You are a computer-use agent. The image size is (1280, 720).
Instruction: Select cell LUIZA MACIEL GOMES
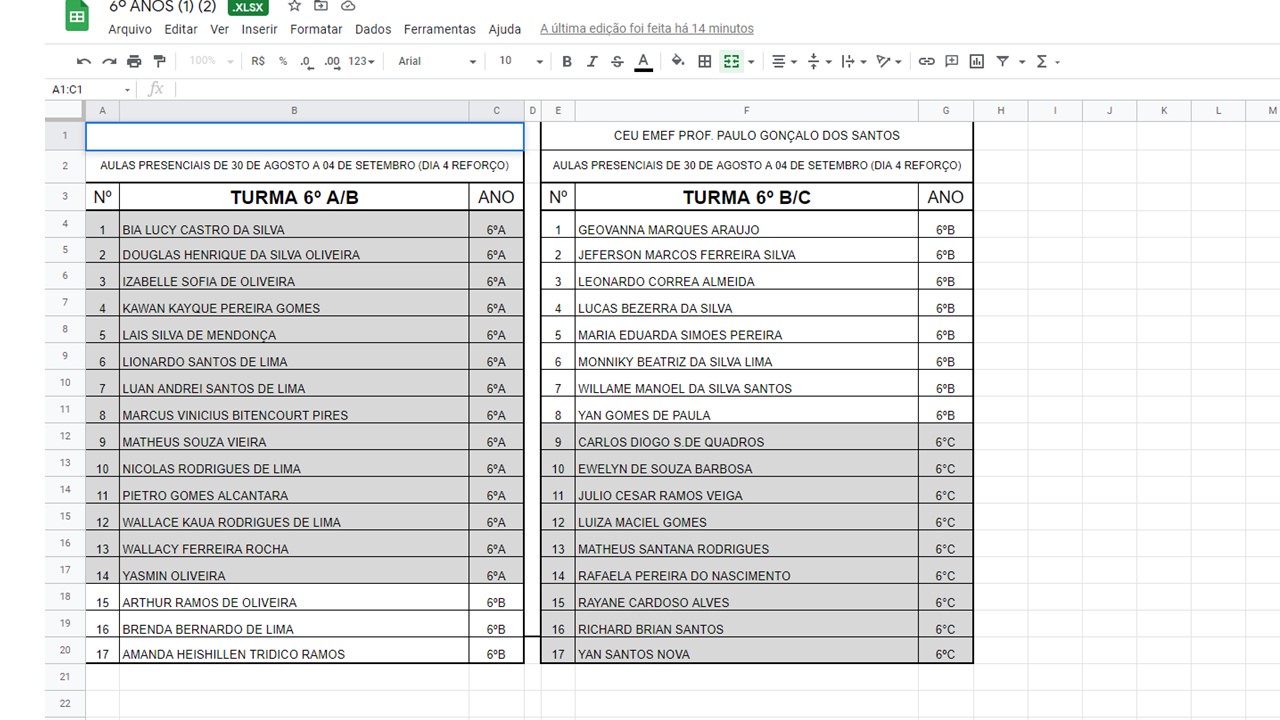tap(747, 517)
